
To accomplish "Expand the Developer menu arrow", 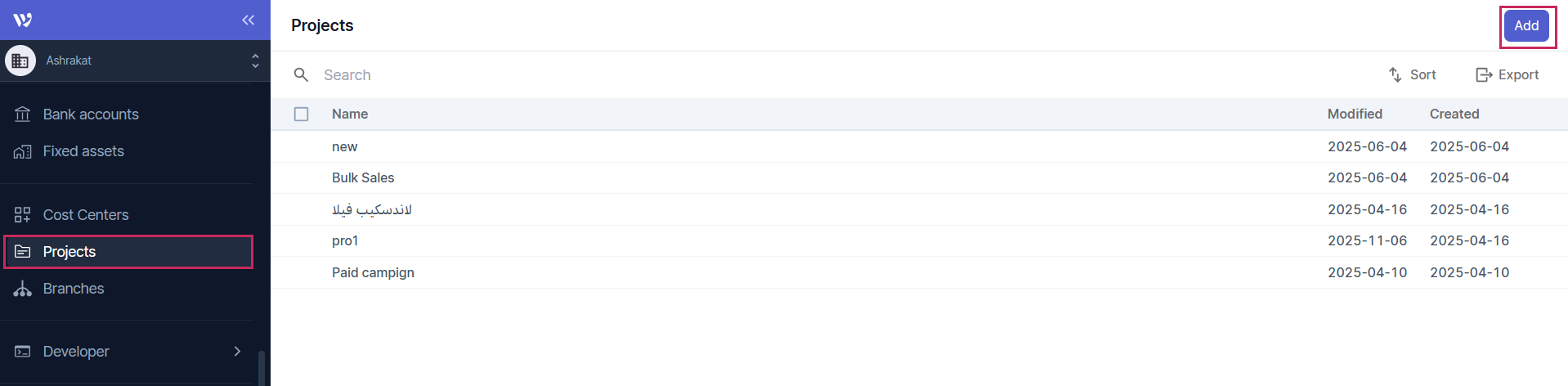I will (237, 352).
